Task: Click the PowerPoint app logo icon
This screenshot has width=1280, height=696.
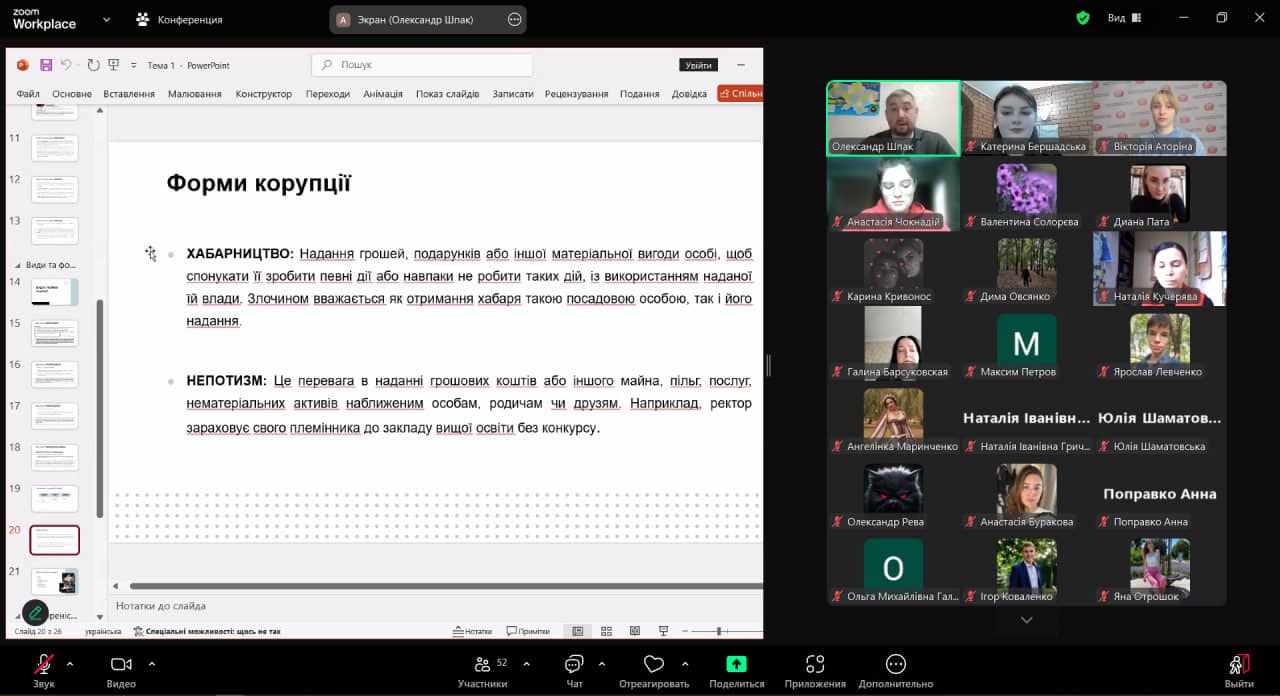Action: (23, 65)
